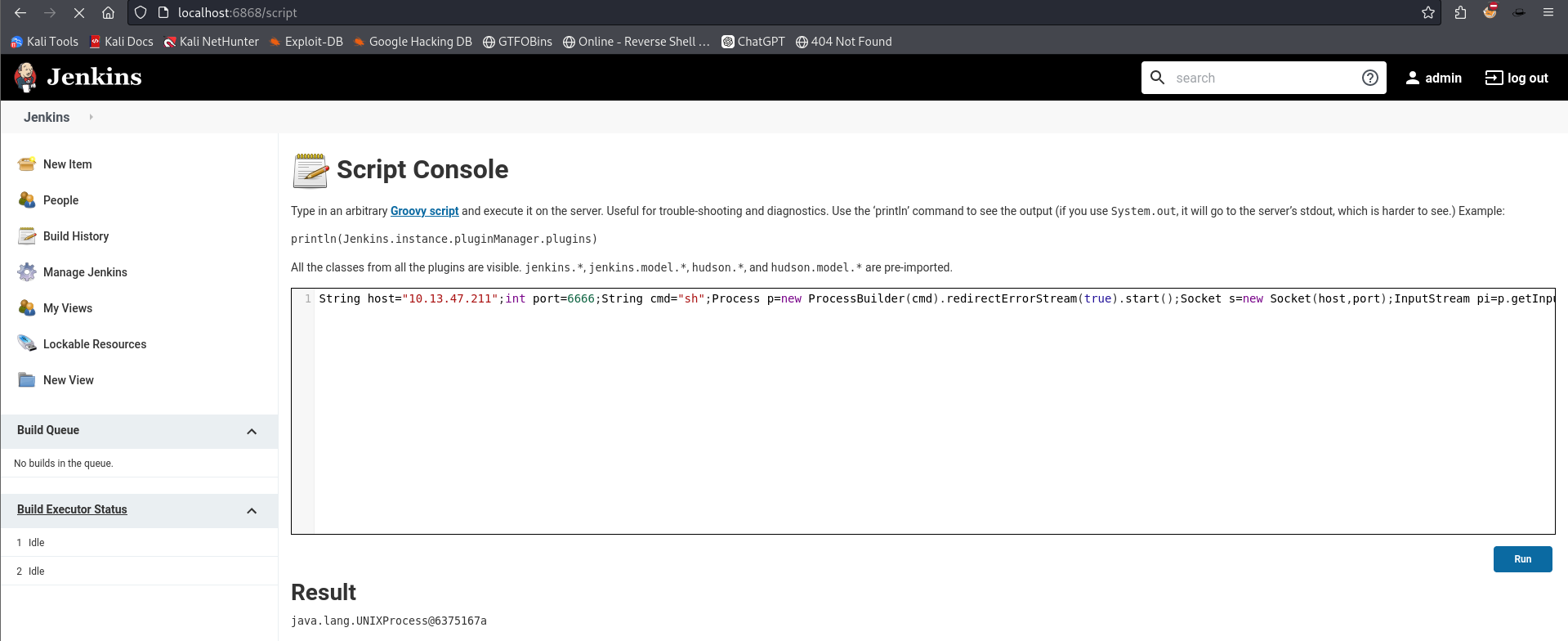The height and width of the screenshot is (641, 1568).
Task: Click the admin username link
Action: tap(1443, 78)
